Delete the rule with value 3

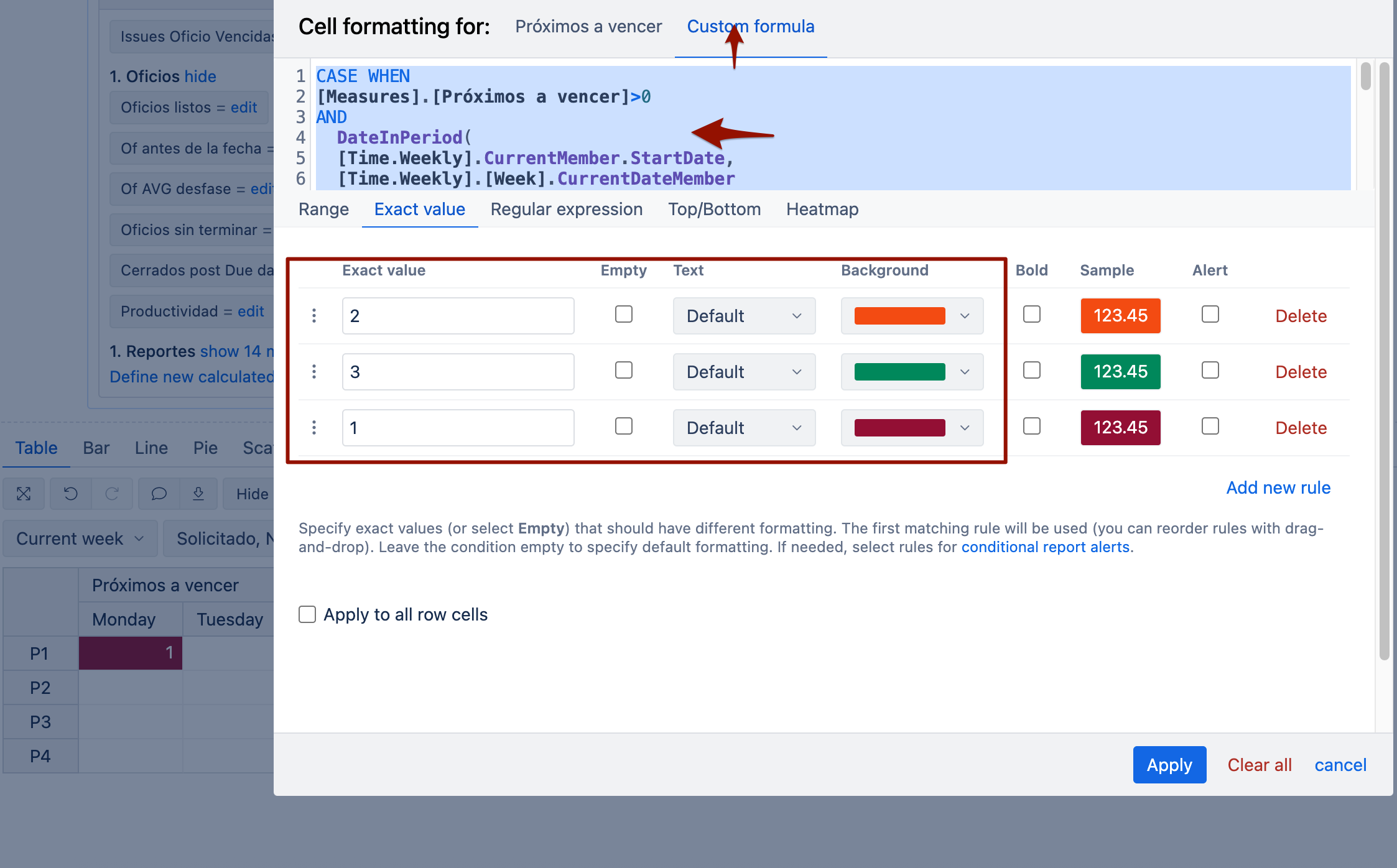pyautogui.click(x=1301, y=372)
